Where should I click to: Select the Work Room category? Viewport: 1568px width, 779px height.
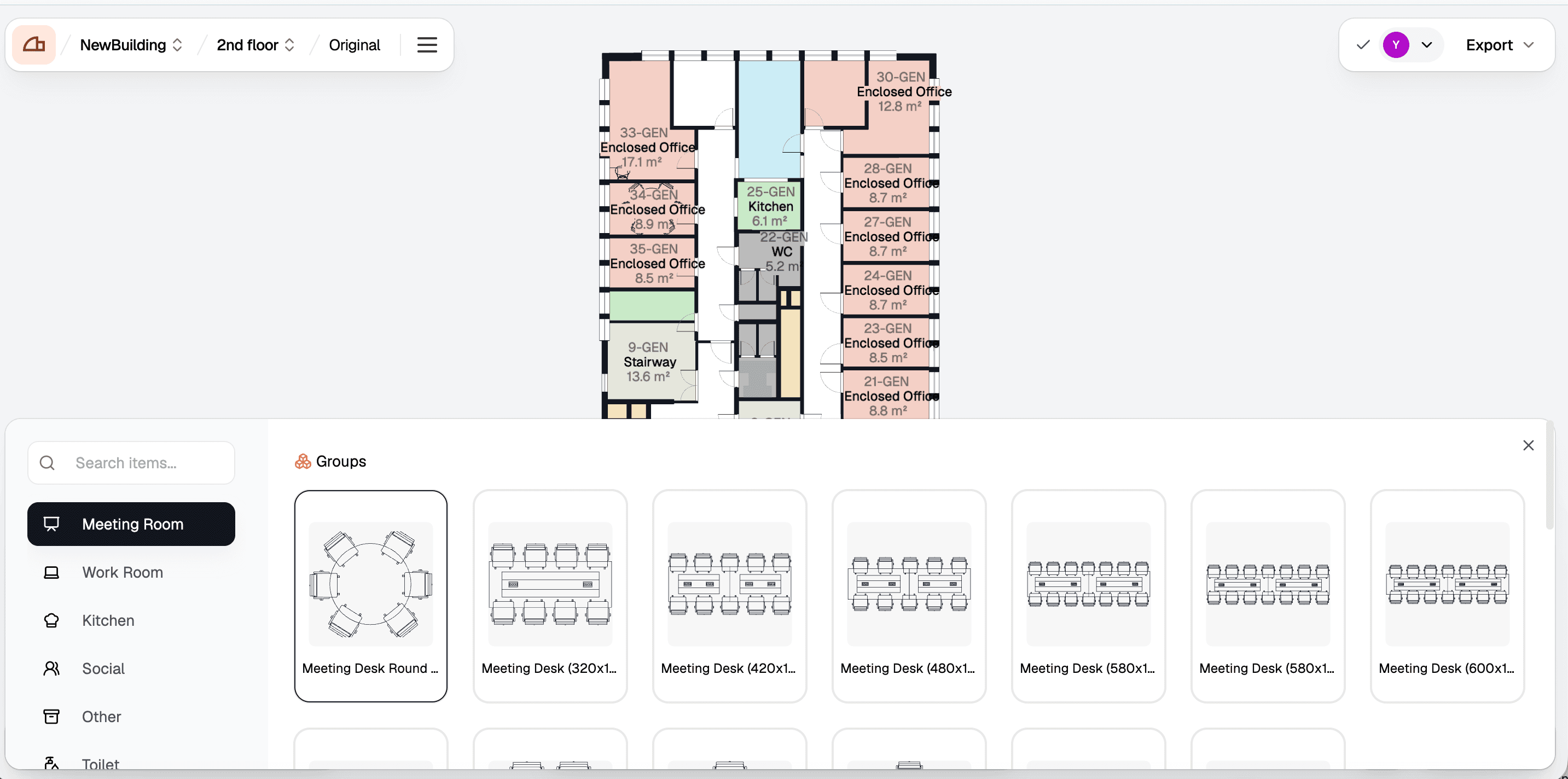point(131,572)
